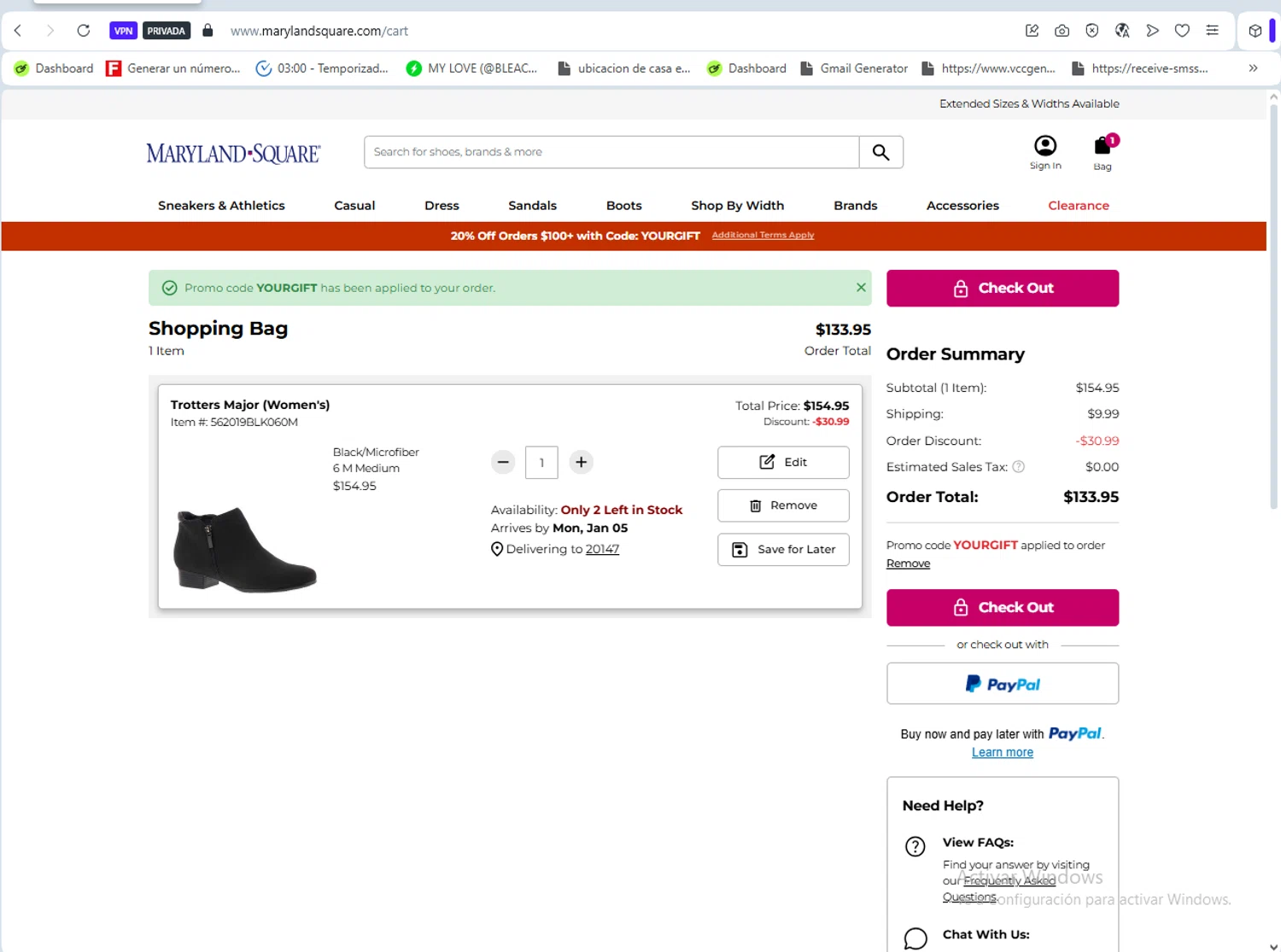The image size is (1281, 952).
Task: Open Additional Terms Apply link
Action: pyautogui.click(x=763, y=235)
